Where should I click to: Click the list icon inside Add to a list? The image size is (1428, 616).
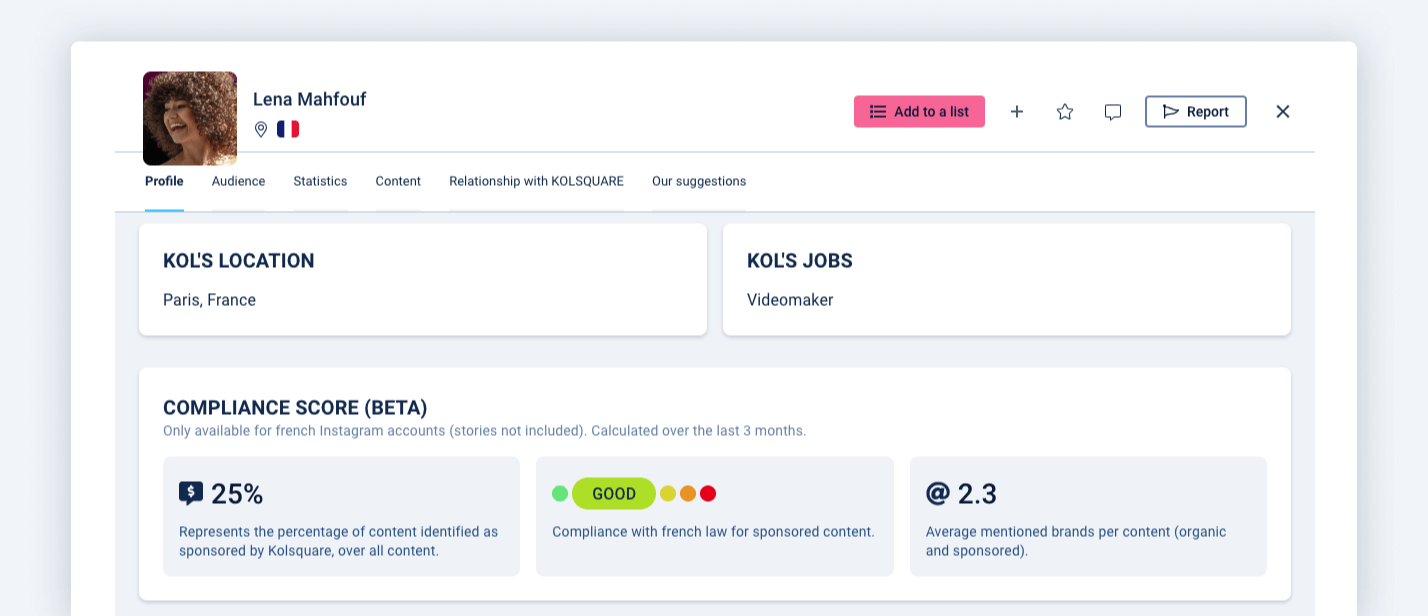[878, 111]
